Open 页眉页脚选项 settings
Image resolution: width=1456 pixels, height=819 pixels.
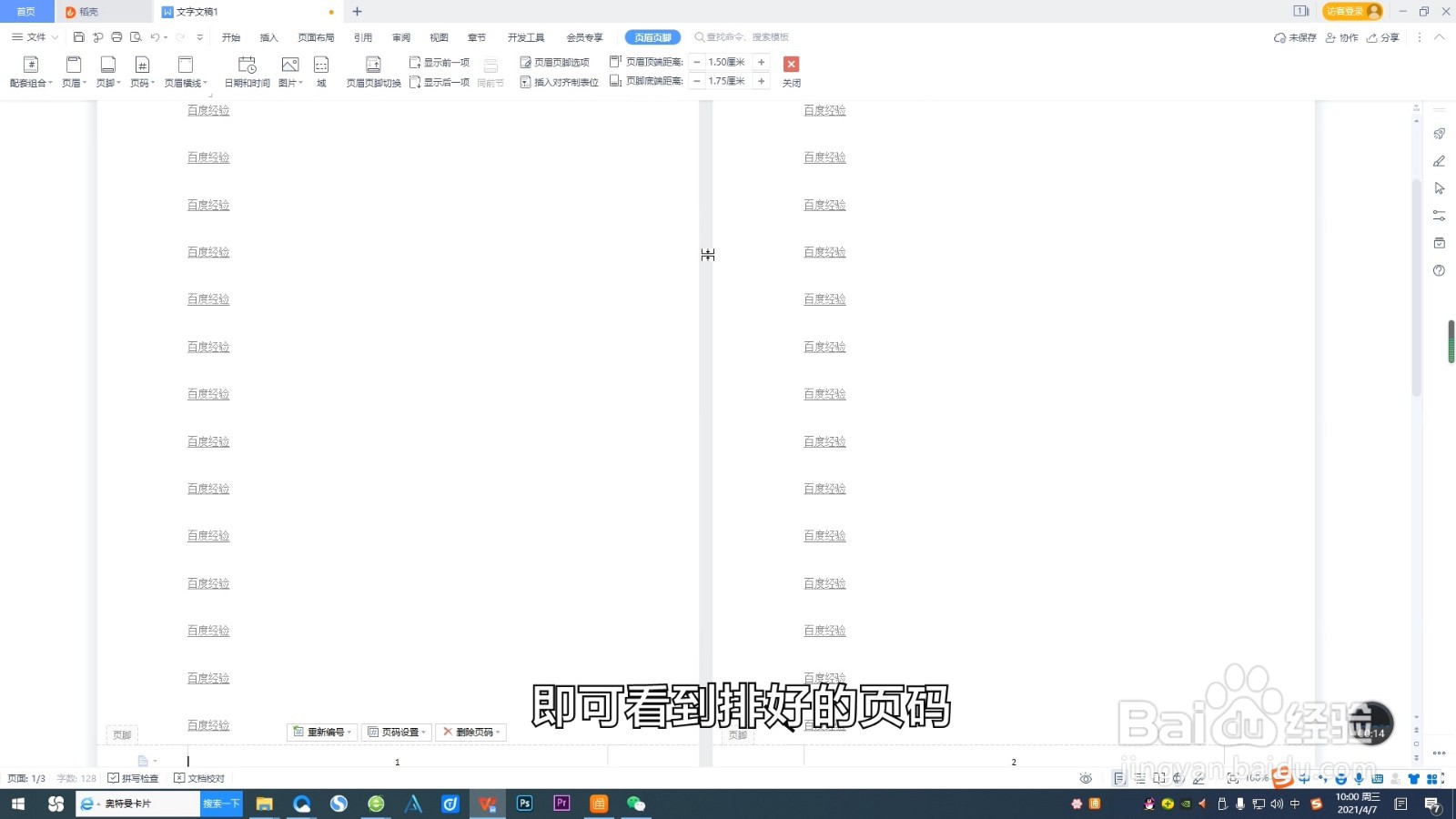click(555, 62)
